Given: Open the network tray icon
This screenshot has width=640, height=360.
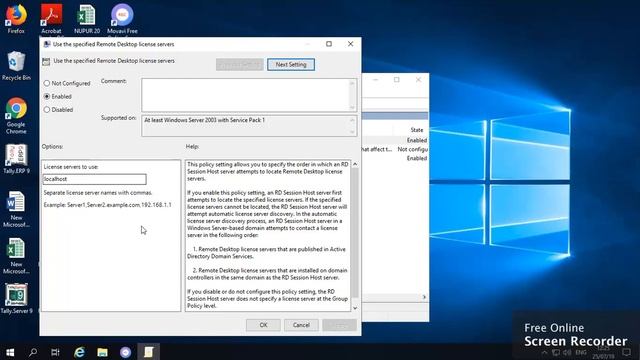Looking at the screenshot, I should click(556, 352).
